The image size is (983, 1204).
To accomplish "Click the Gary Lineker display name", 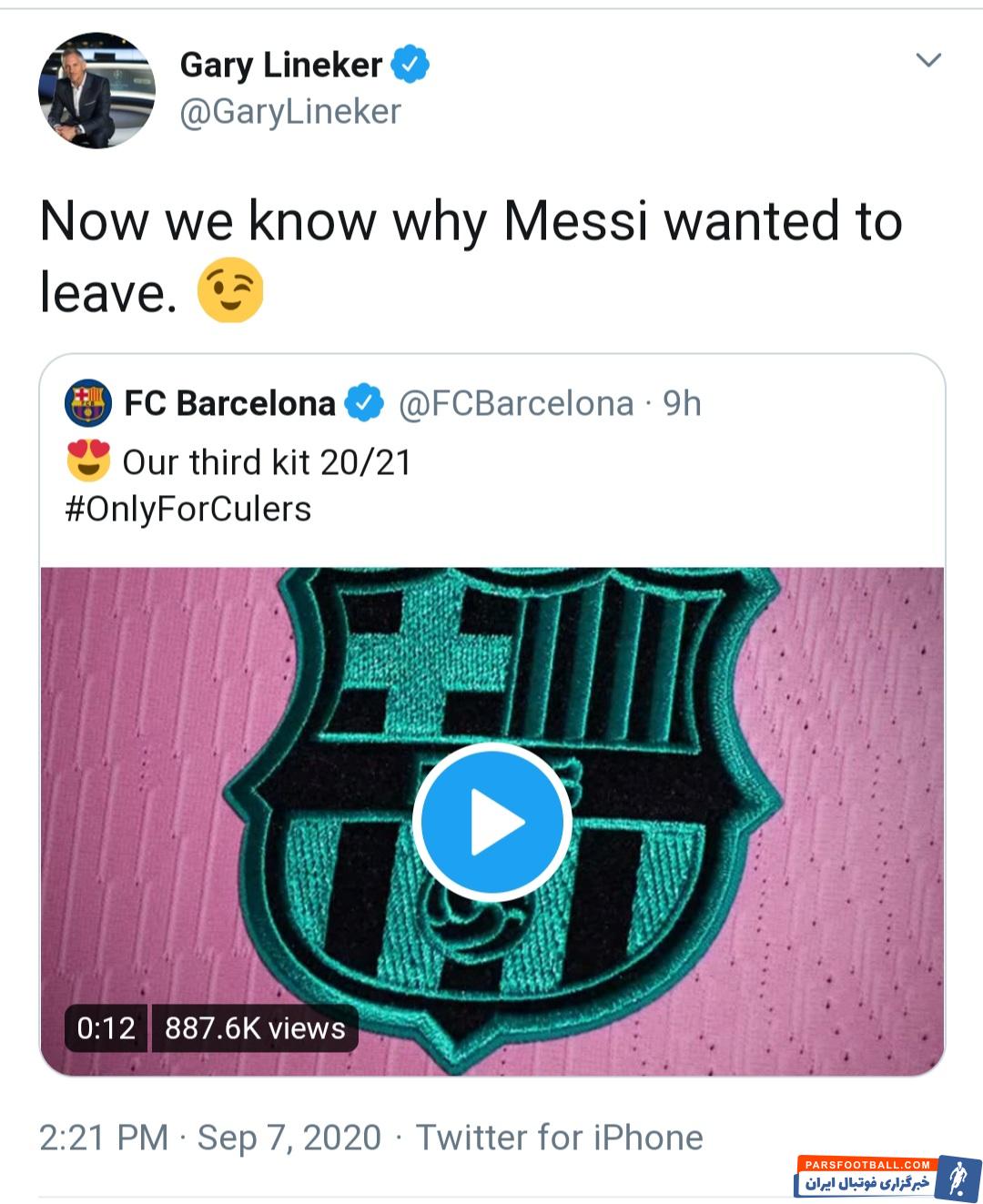I will point(280,65).
